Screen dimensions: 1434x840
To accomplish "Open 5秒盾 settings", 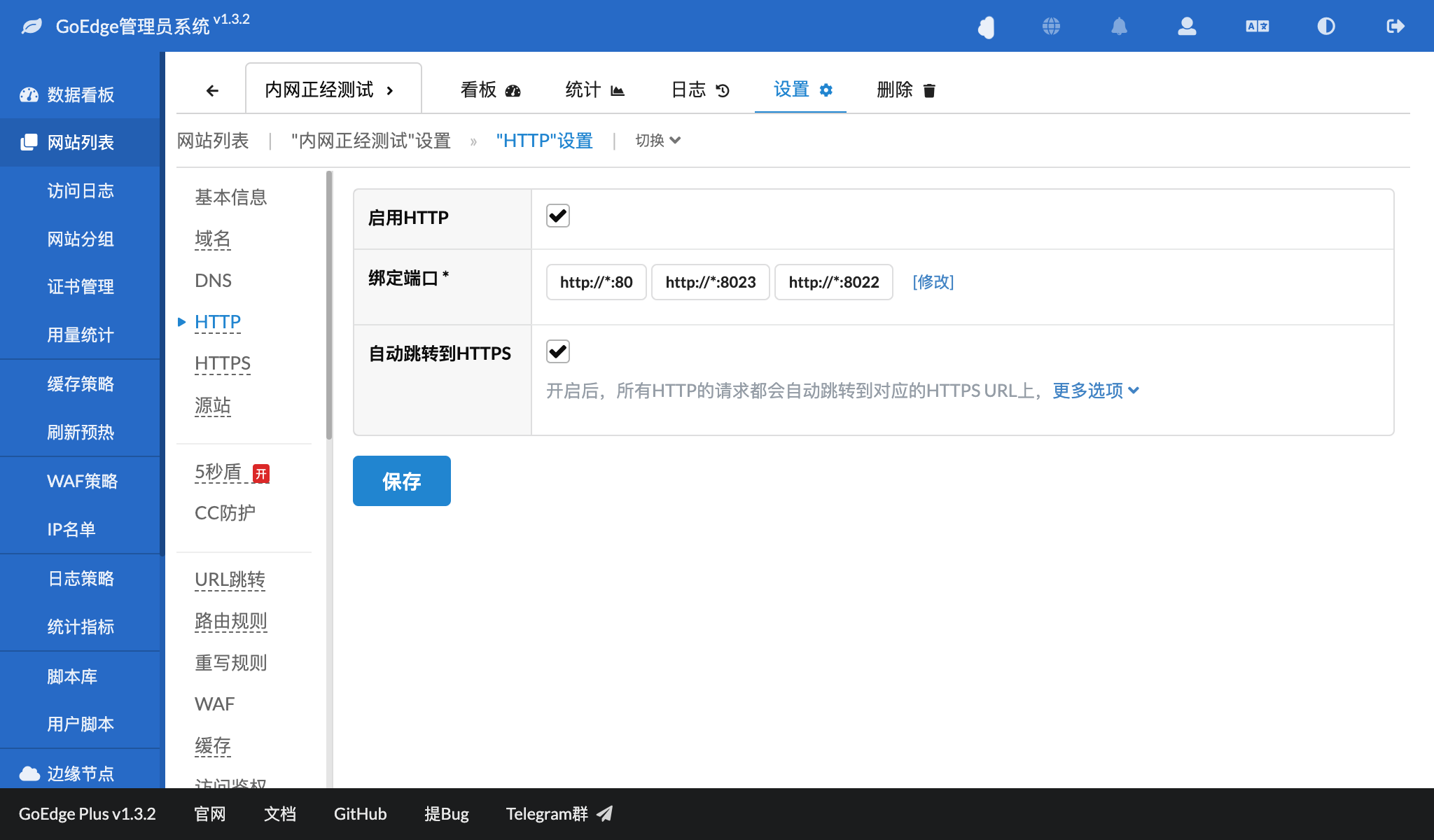I will pyautogui.click(x=218, y=472).
